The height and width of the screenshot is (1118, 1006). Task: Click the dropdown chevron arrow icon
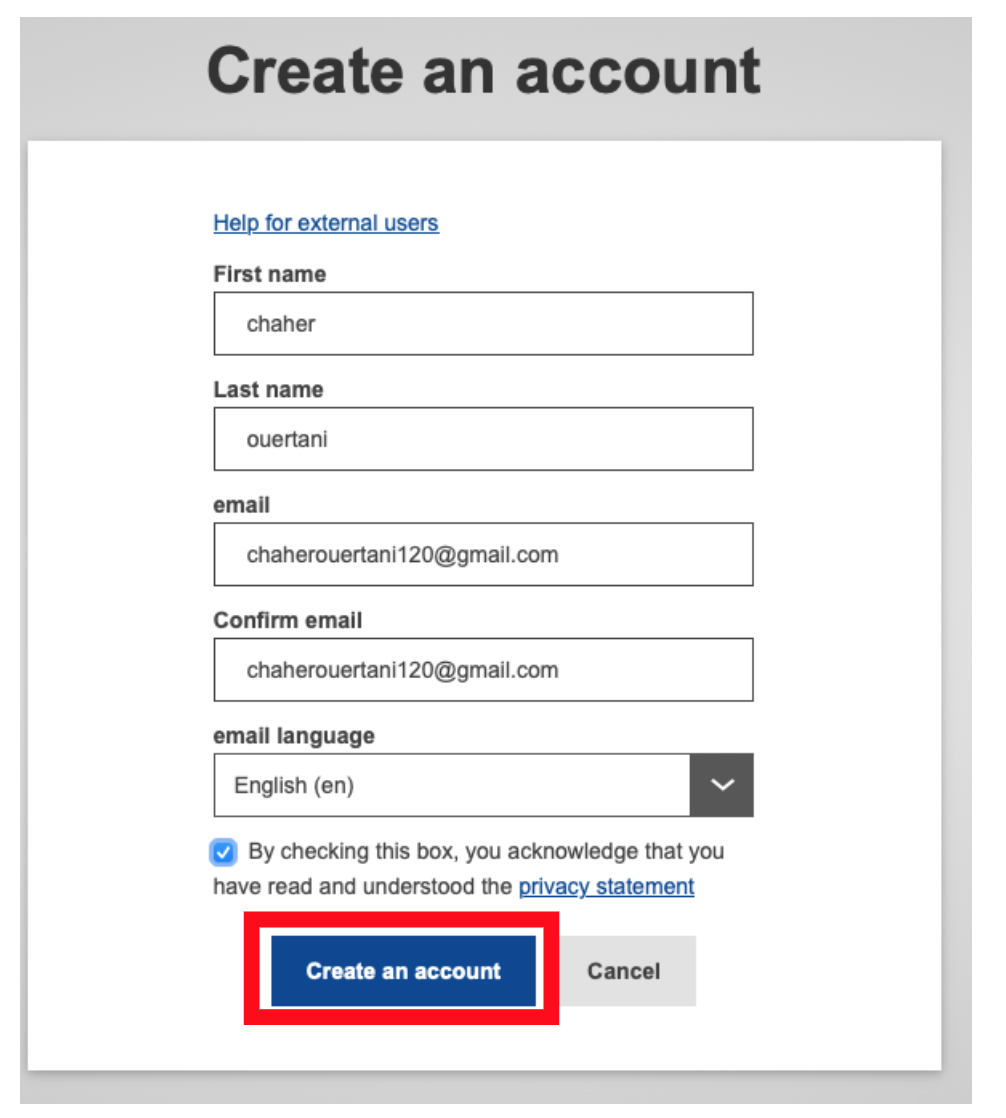click(x=721, y=785)
